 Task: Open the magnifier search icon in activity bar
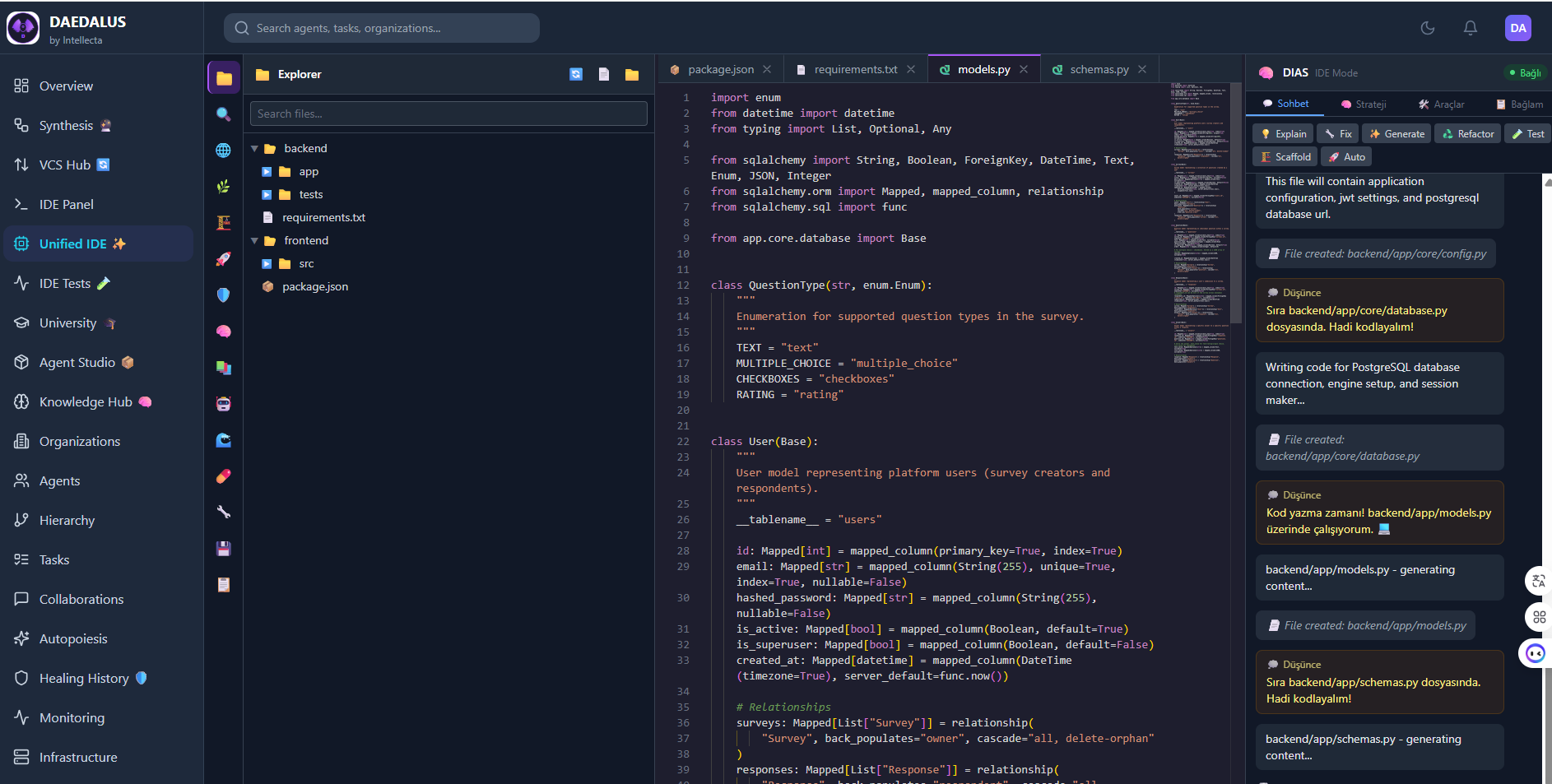click(x=224, y=114)
